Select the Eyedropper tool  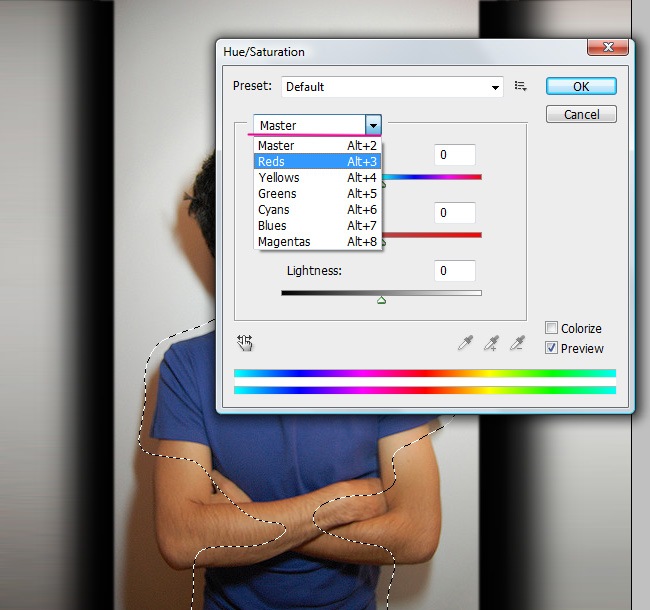coord(465,343)
